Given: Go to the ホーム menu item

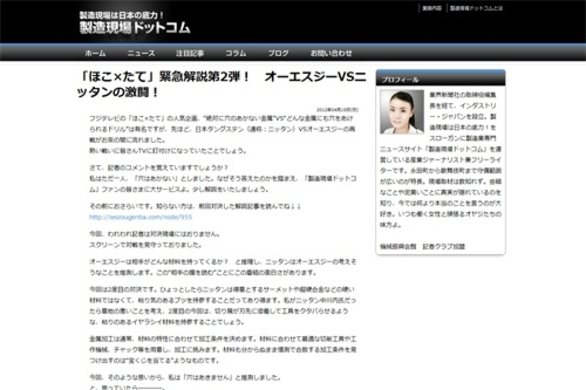Looking at the screenshot, I should [95, 53].
